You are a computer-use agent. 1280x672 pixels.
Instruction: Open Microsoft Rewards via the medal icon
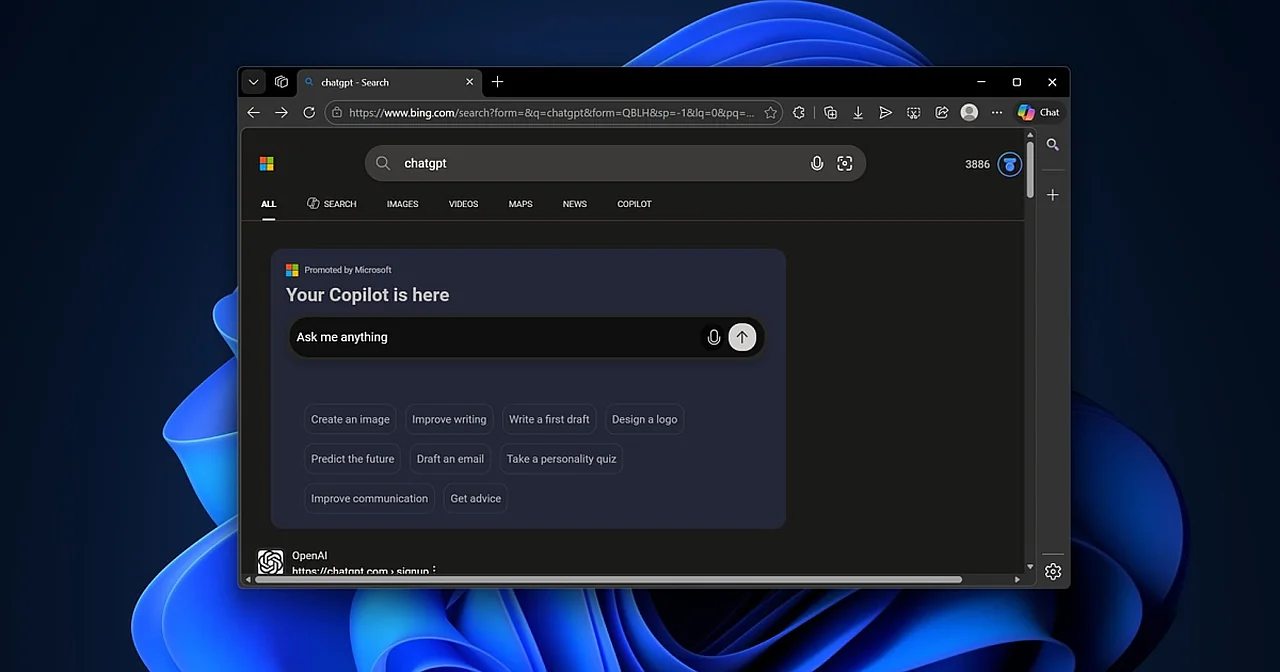[1009, 164]
